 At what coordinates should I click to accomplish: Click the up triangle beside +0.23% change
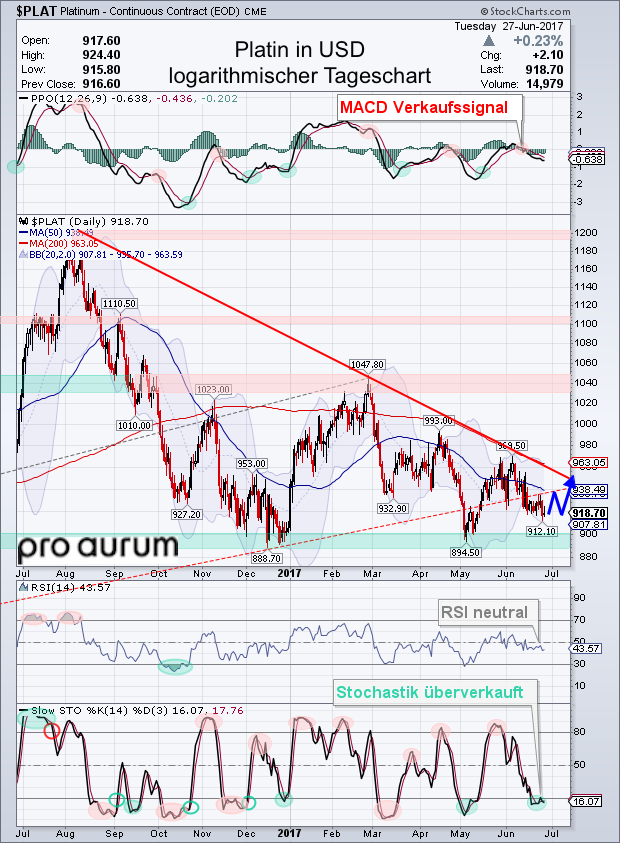click(x=487, y=41)
